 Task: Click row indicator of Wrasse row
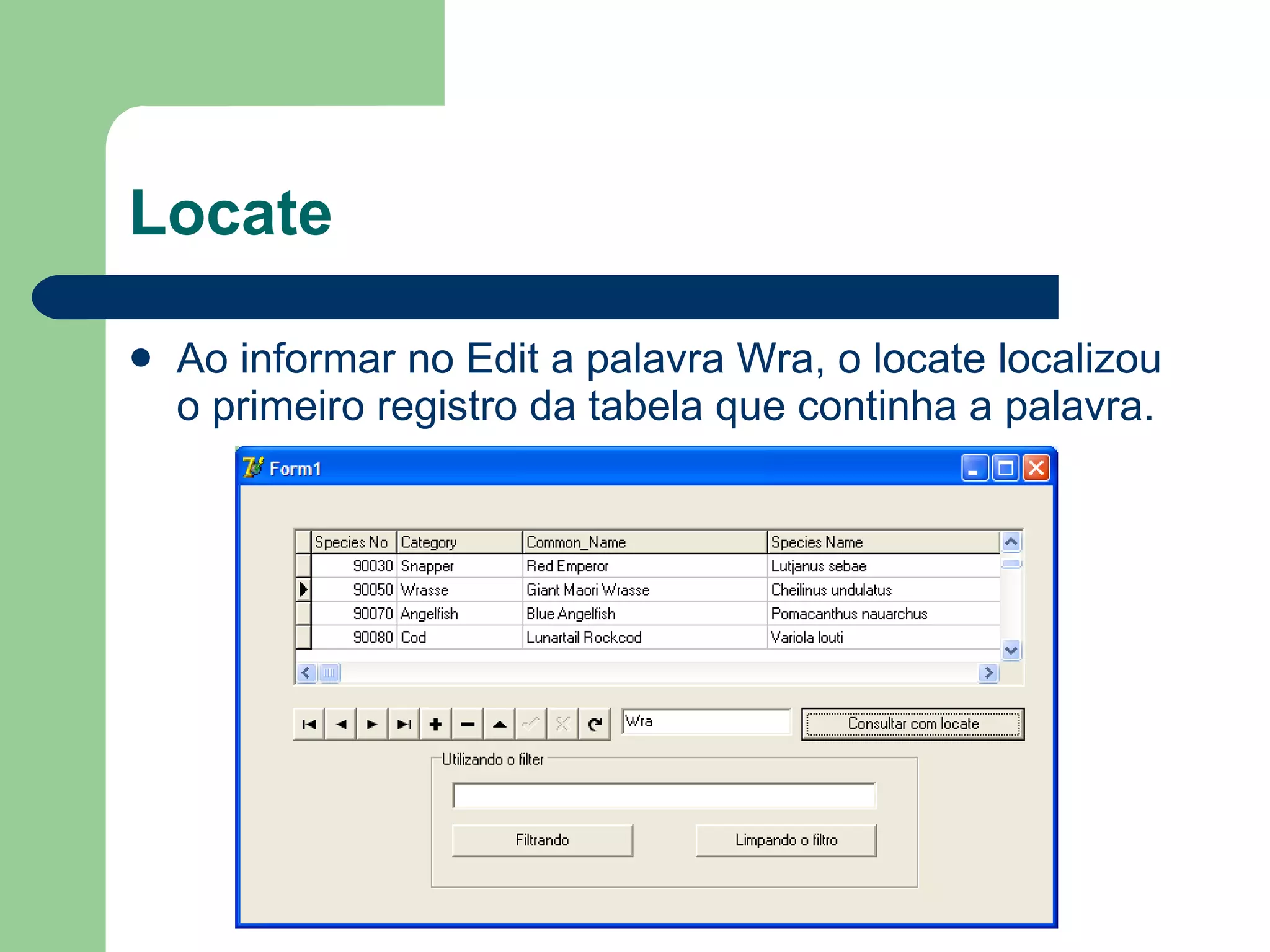(303, 589)
